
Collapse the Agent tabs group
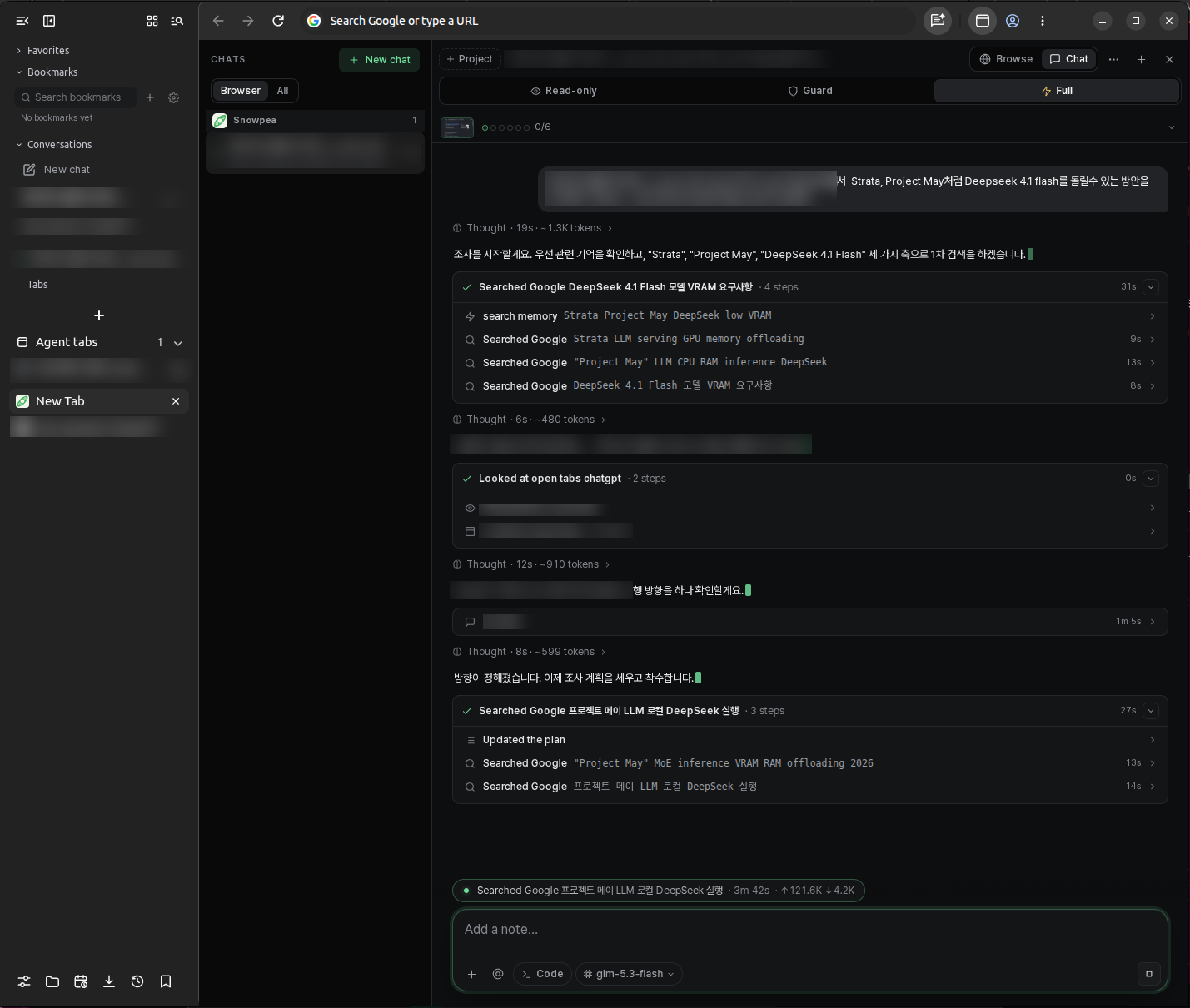[177, 343]
